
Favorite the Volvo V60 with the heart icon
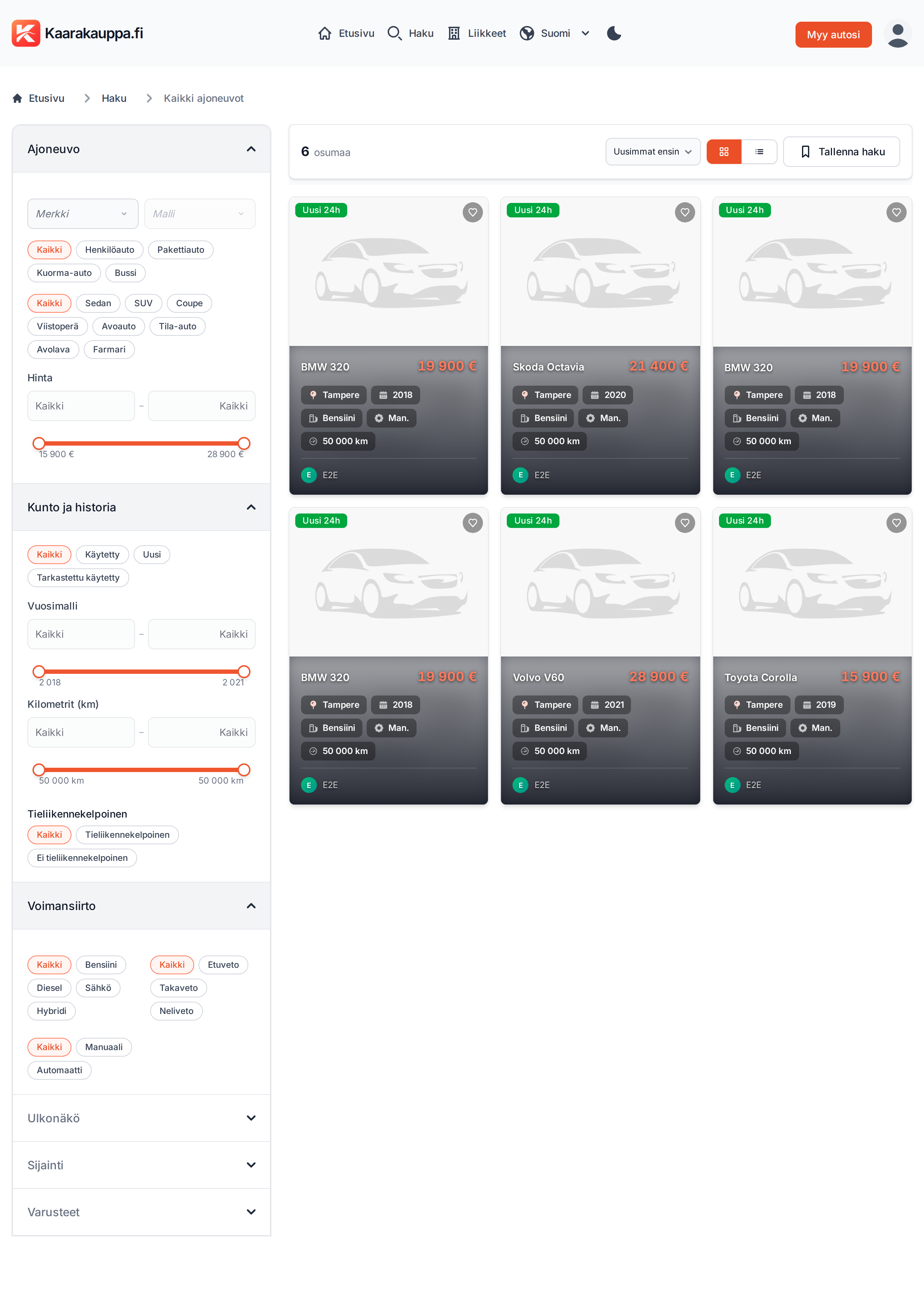click(x=684, y=523)
